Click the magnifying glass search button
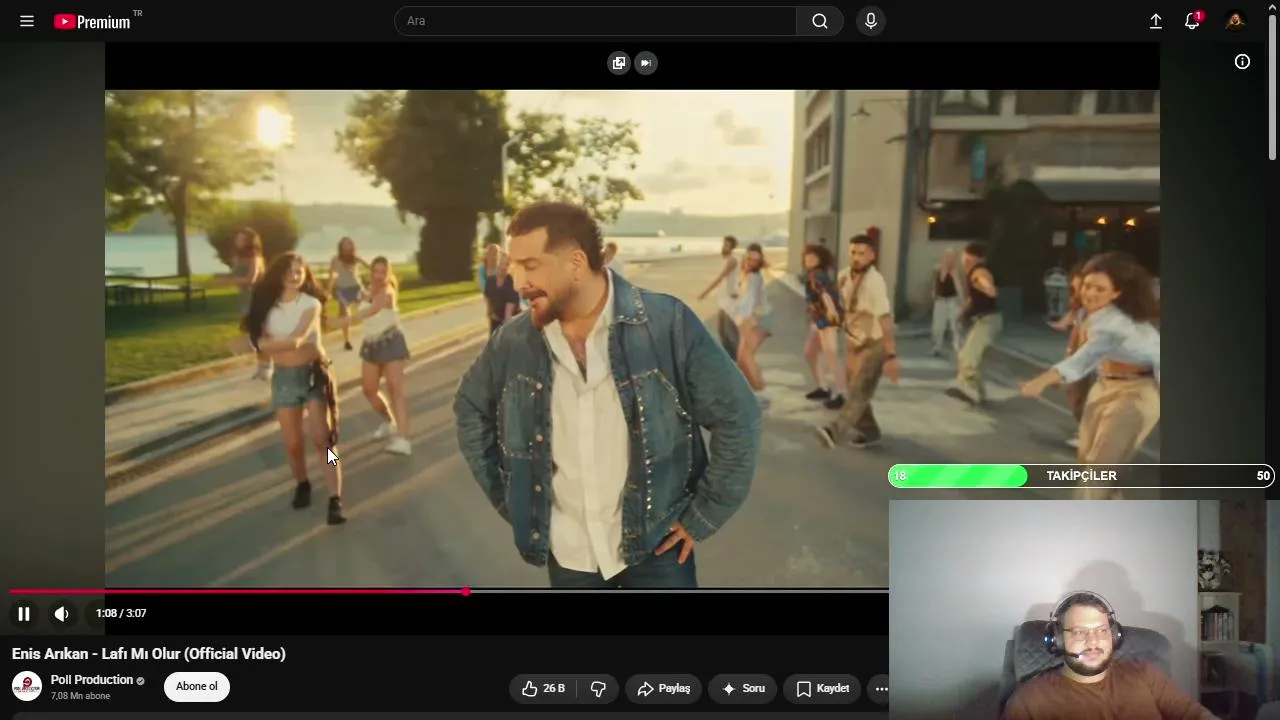 click(820, 21)
